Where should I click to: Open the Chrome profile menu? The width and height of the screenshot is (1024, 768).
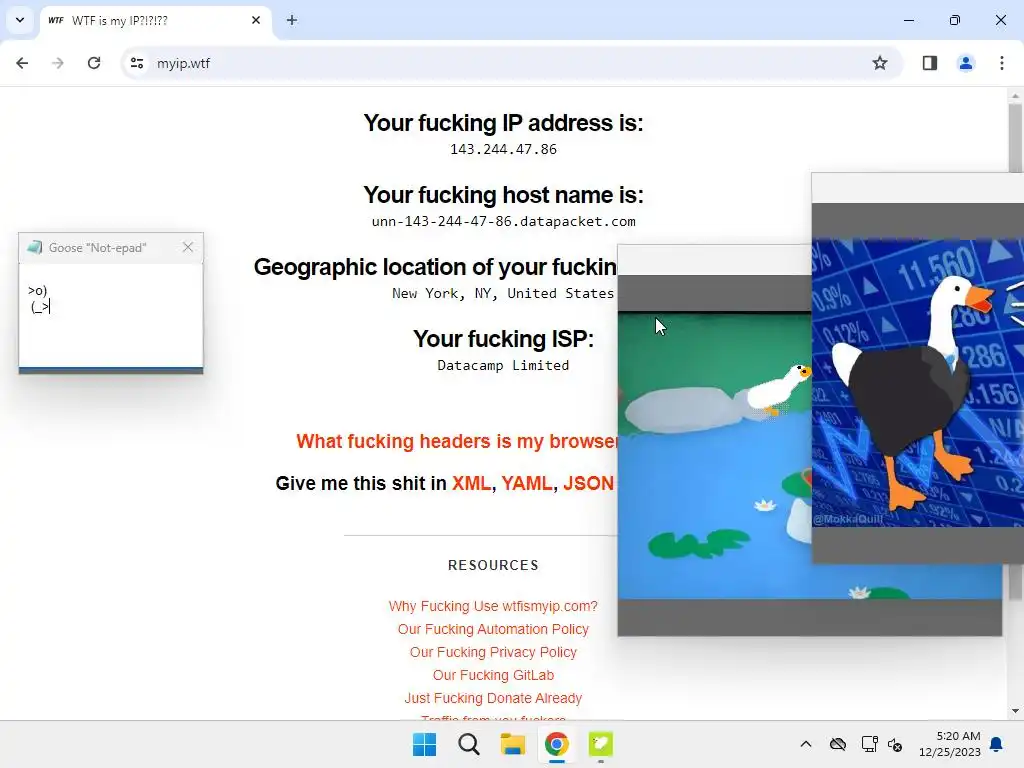coord(966,63)
